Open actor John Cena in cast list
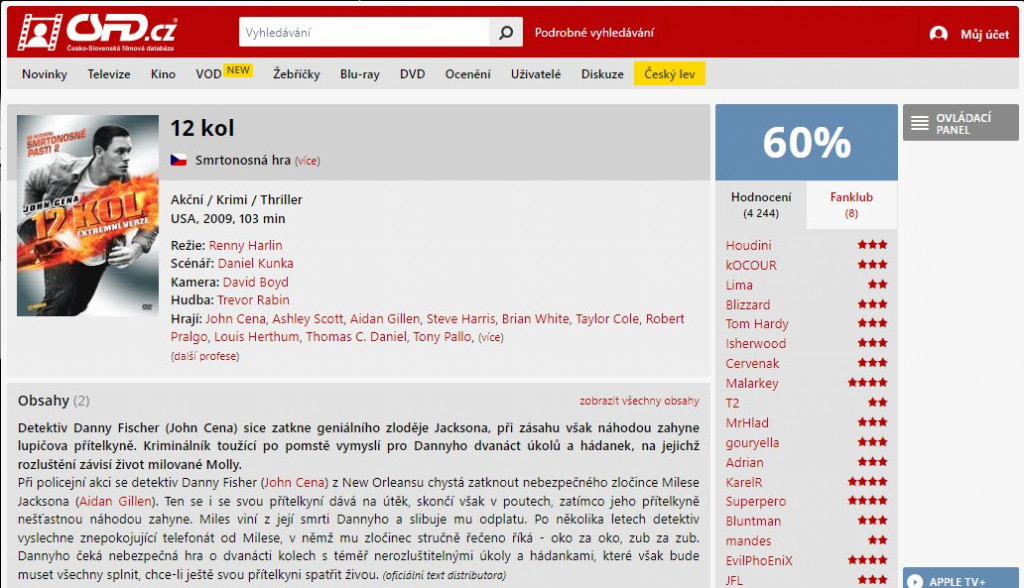Image resolution: width=1024 pixels, height=588 pixels. (x=235, y=319)
